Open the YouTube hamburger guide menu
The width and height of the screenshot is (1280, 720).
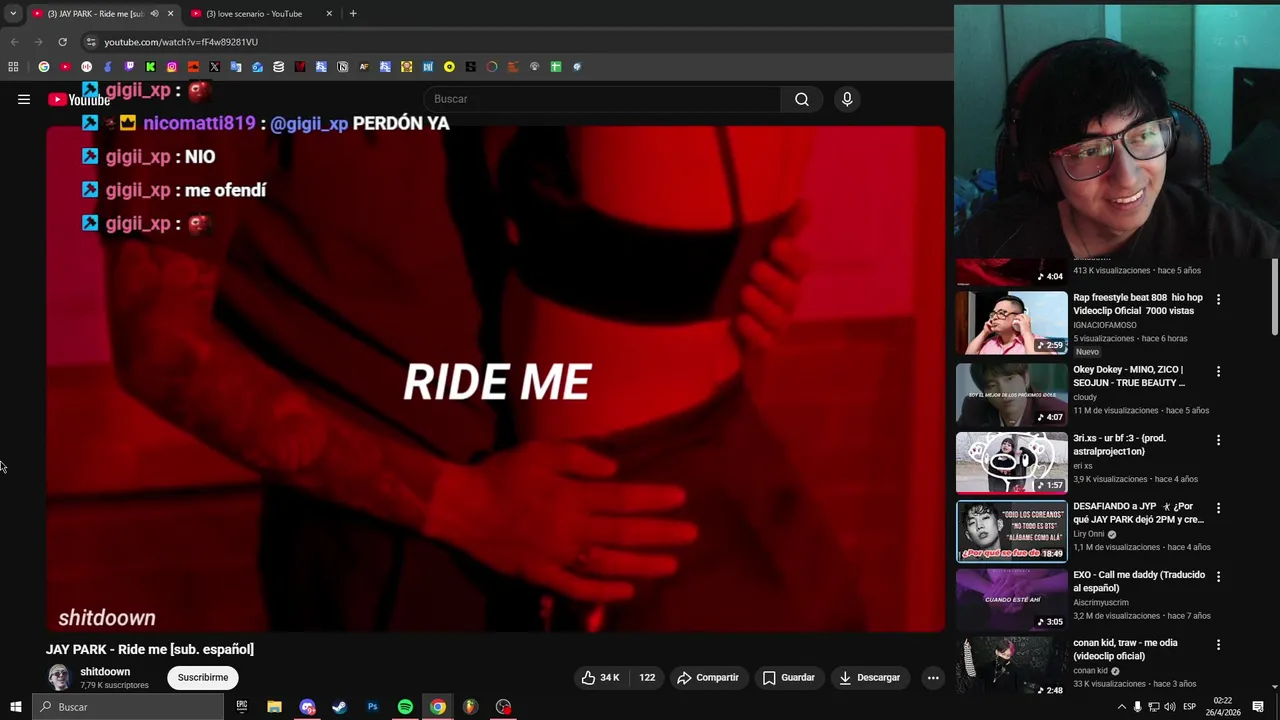tap(24, 99)
